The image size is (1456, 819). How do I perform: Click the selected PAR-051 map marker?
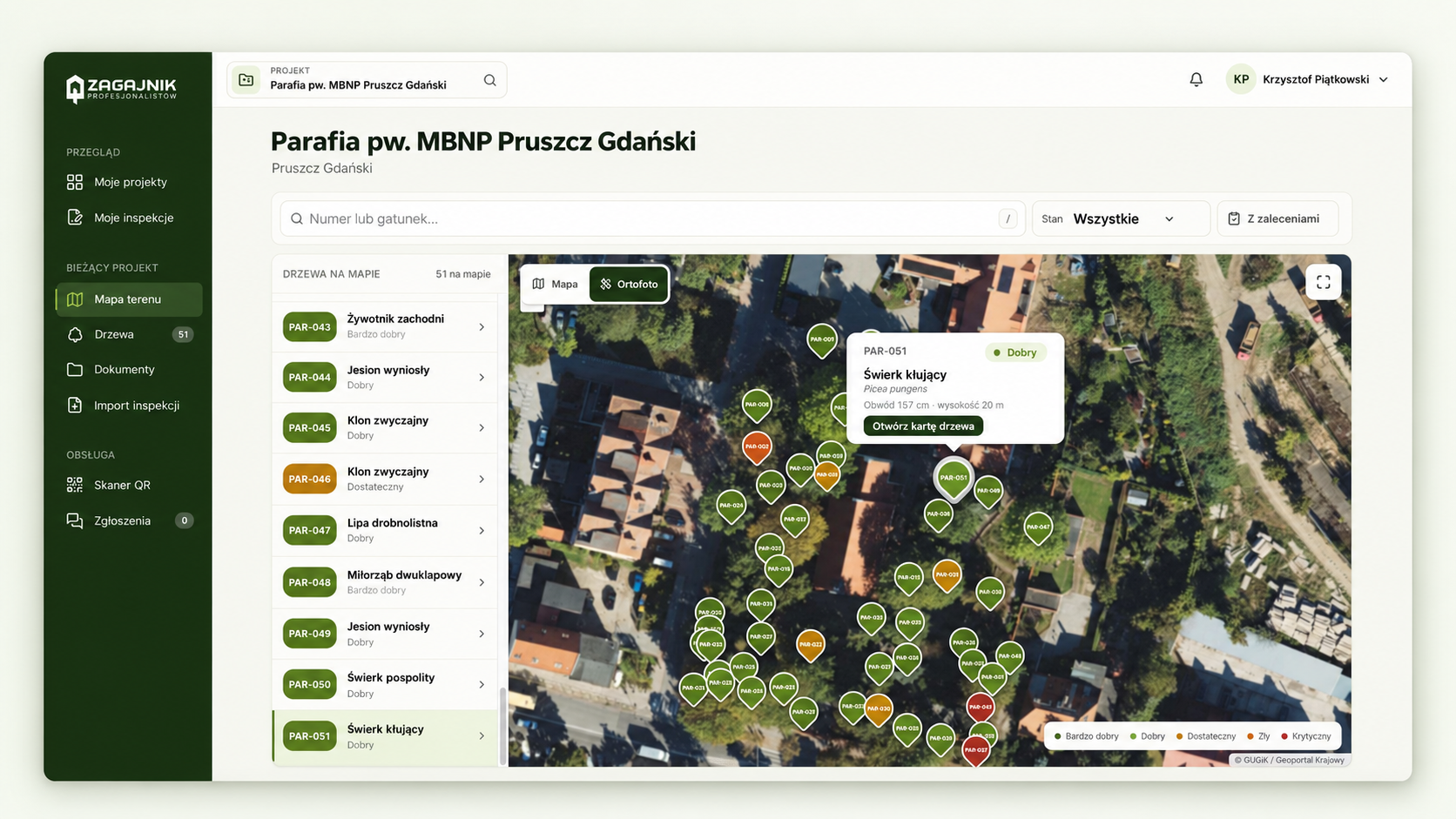point(954,479)
